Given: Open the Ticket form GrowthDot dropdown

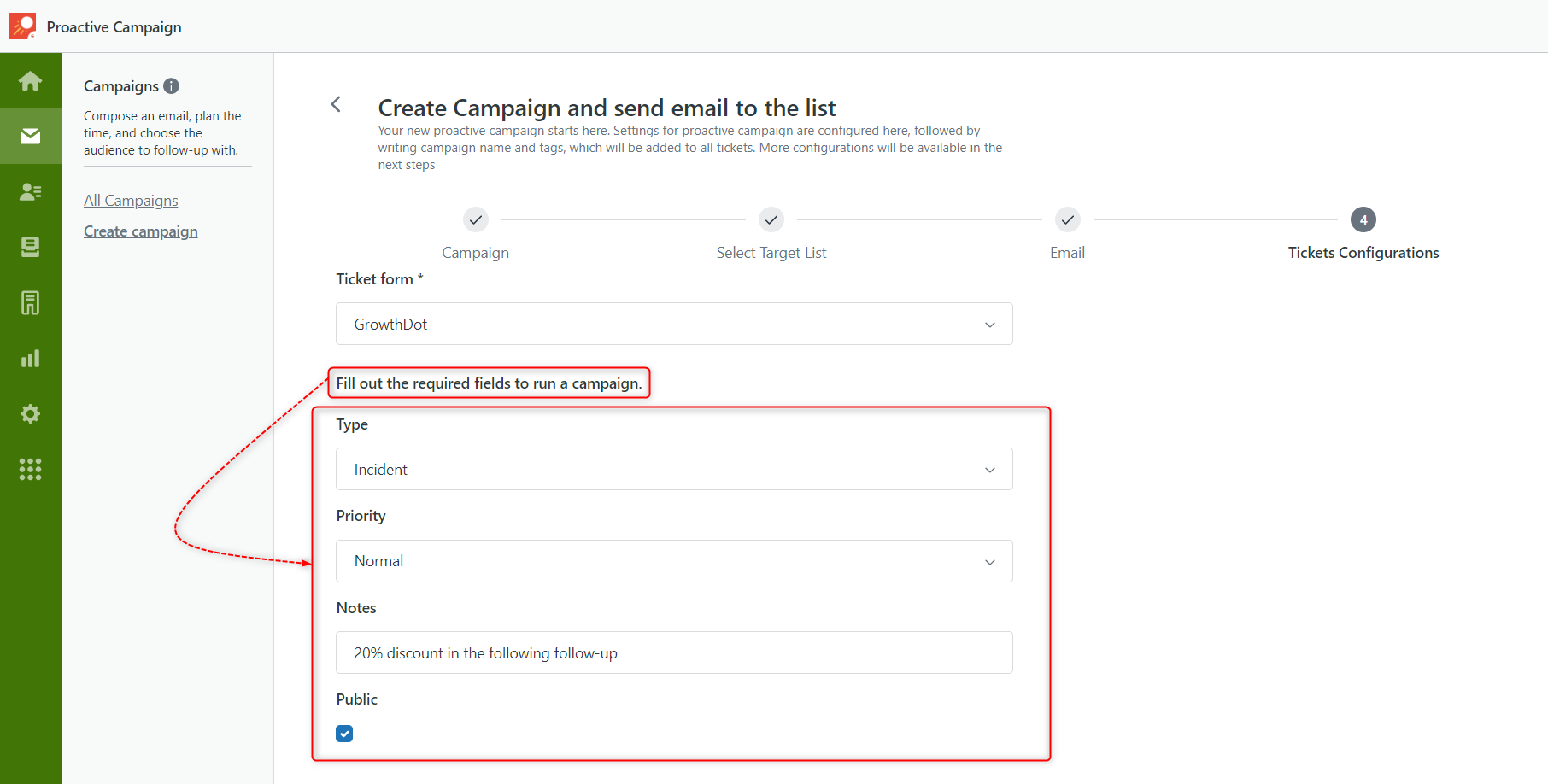Looking at the screenshot, I should (674, 324).
